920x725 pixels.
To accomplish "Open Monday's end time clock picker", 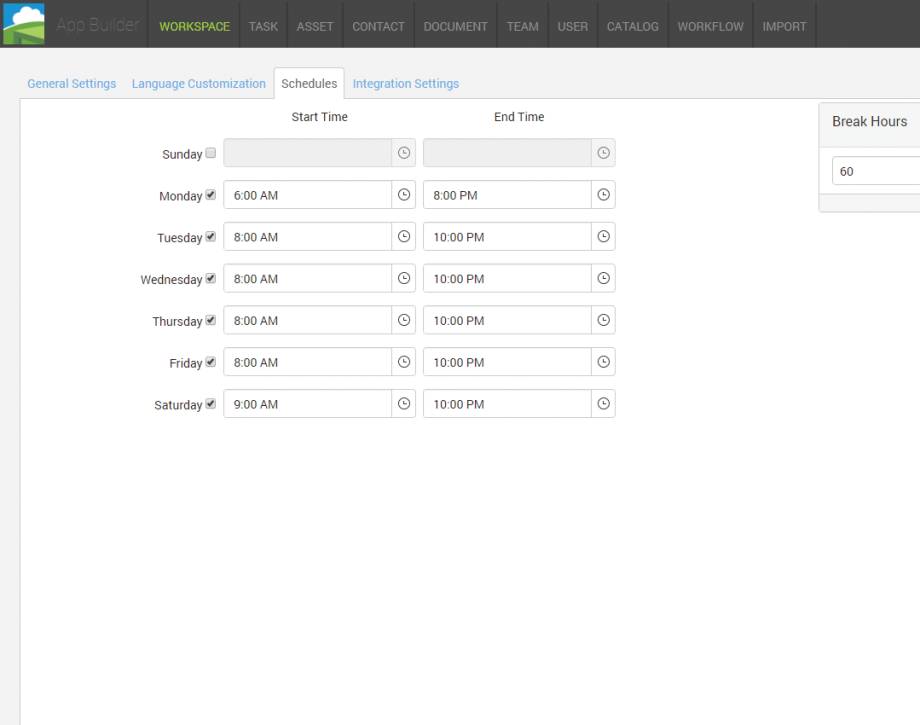I will pyautogui.click(x=603, y=194).
